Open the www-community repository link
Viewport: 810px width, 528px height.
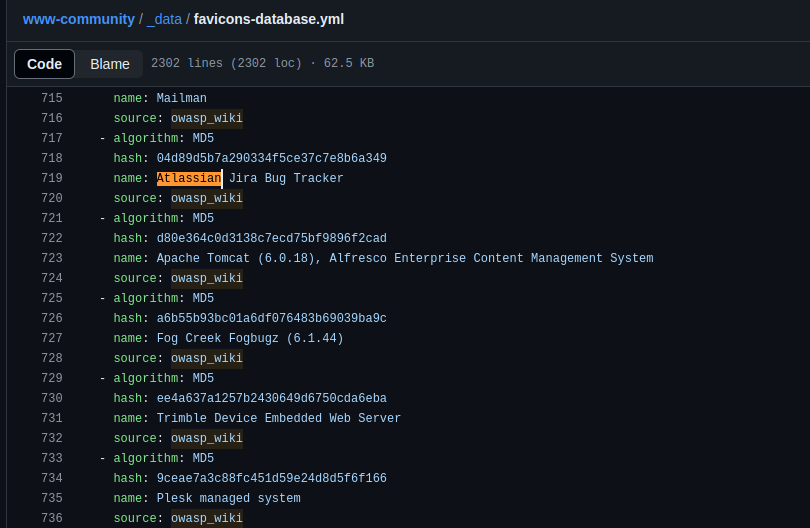(x=79, y=19)
